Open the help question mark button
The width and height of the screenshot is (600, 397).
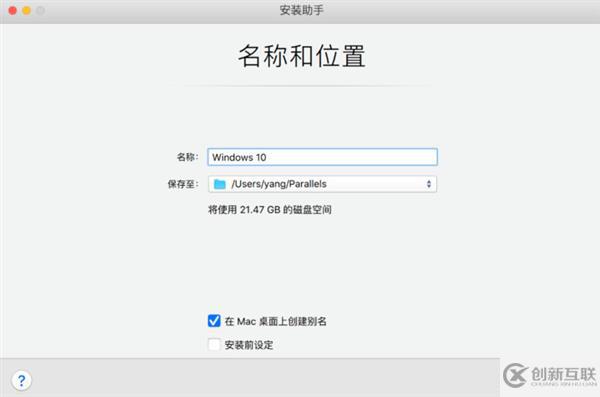pyautogui.click(x=21, y=380)
